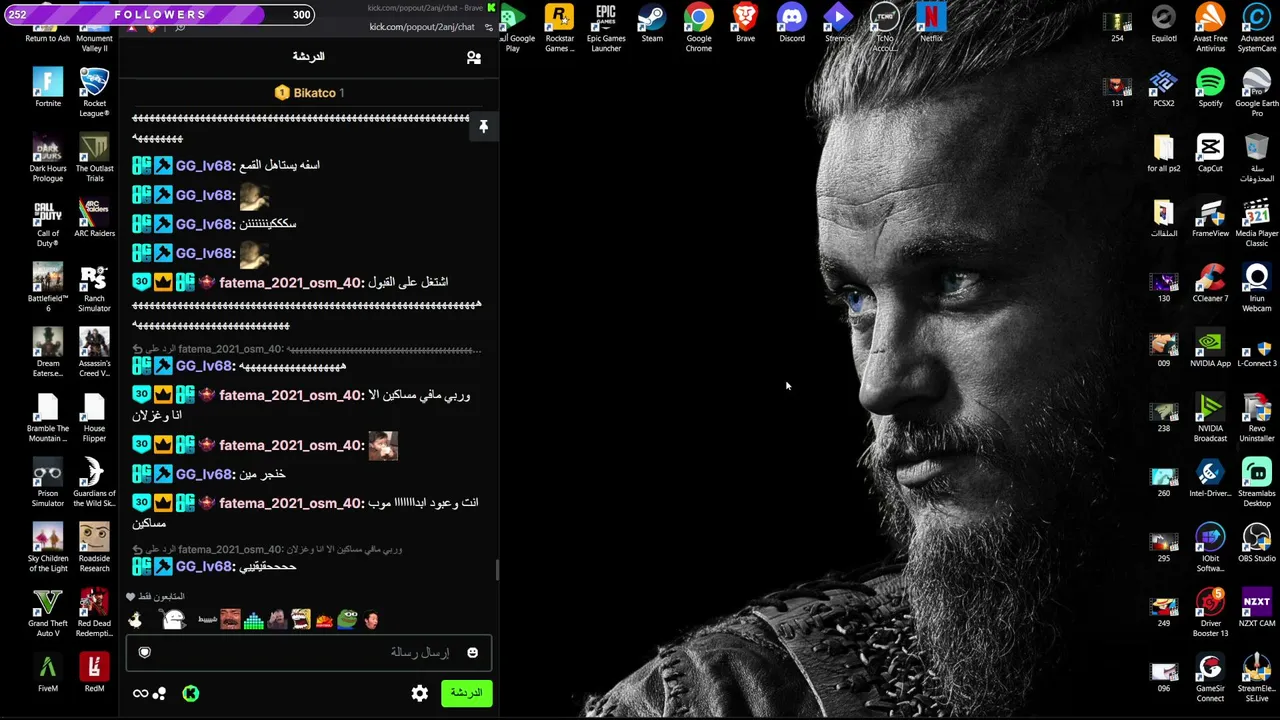Image resolution: width=1280 pixels, height=720 pixels.
Task: Launch Rocket League from the desktop
Action: click(94, 92)
